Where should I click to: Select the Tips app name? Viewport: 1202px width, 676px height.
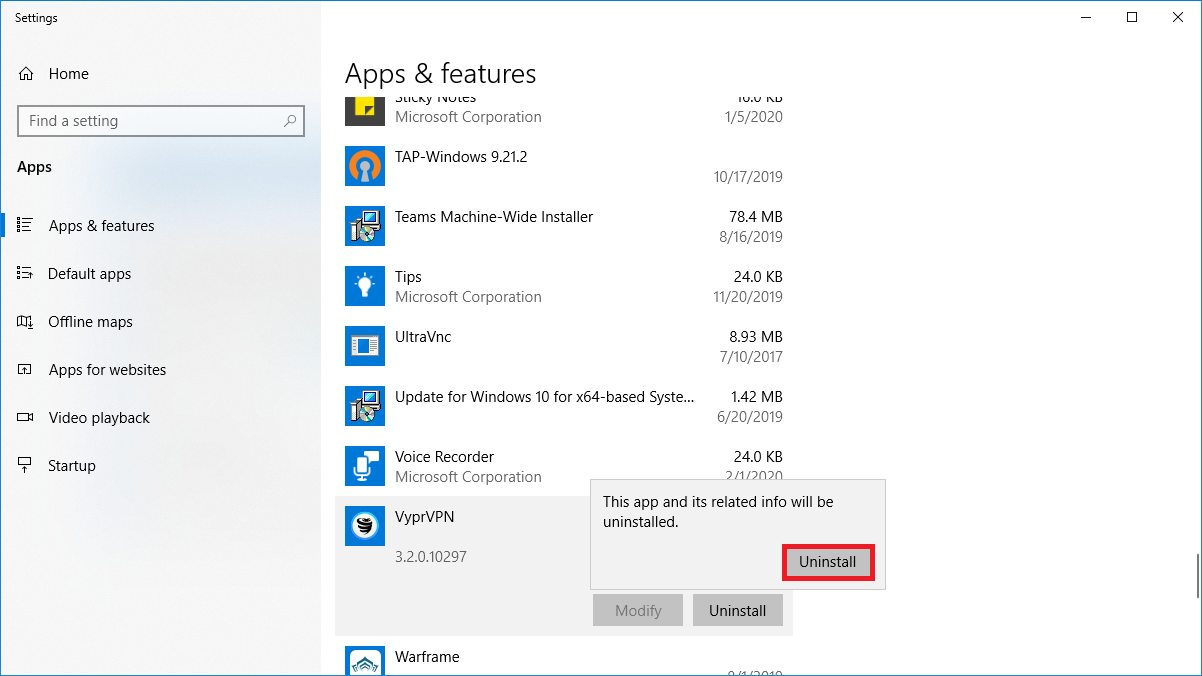point(408,277)
